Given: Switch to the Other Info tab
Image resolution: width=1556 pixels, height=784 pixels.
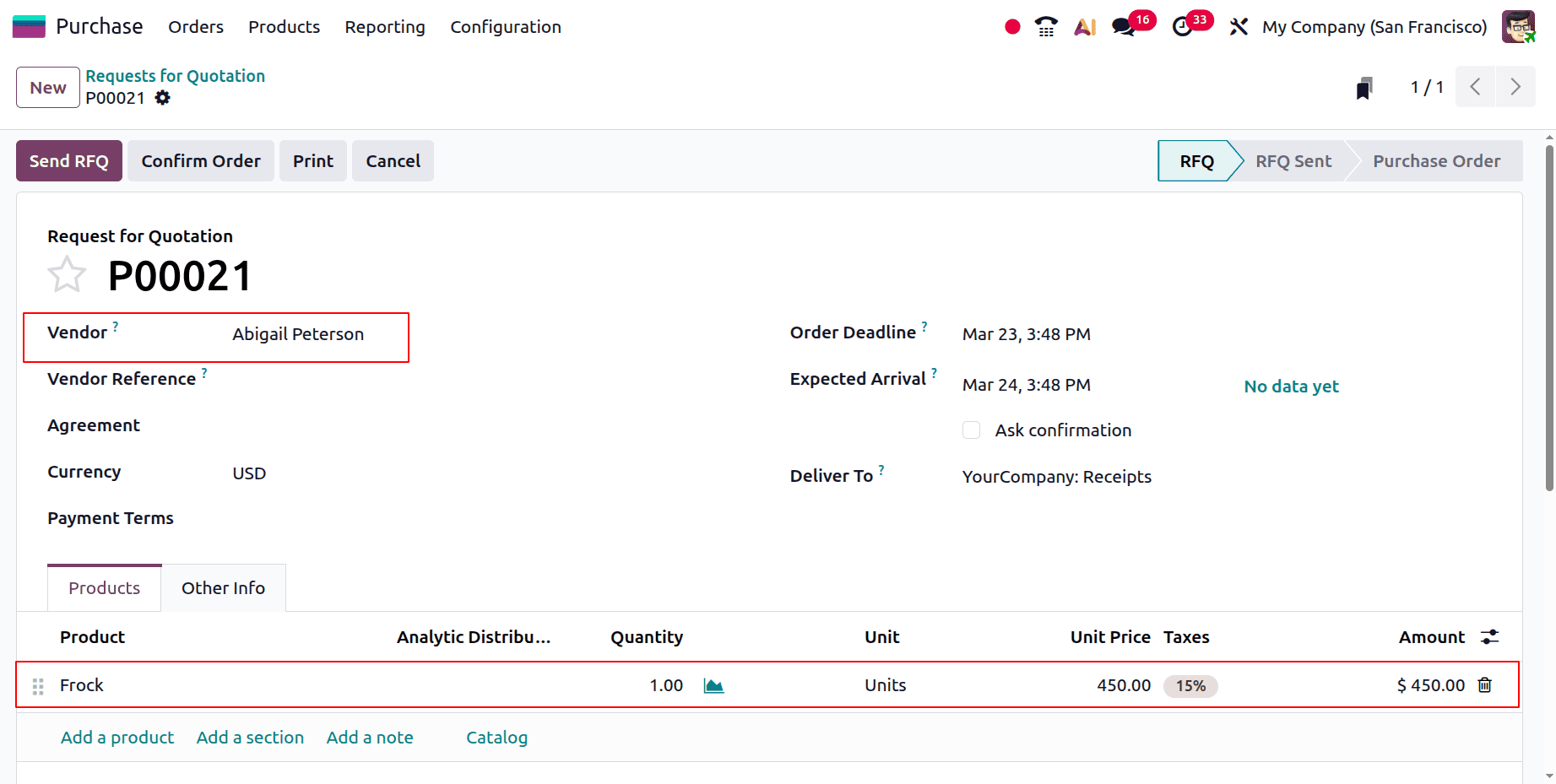Looking at the screenshot, I should [x=224, y=588].
